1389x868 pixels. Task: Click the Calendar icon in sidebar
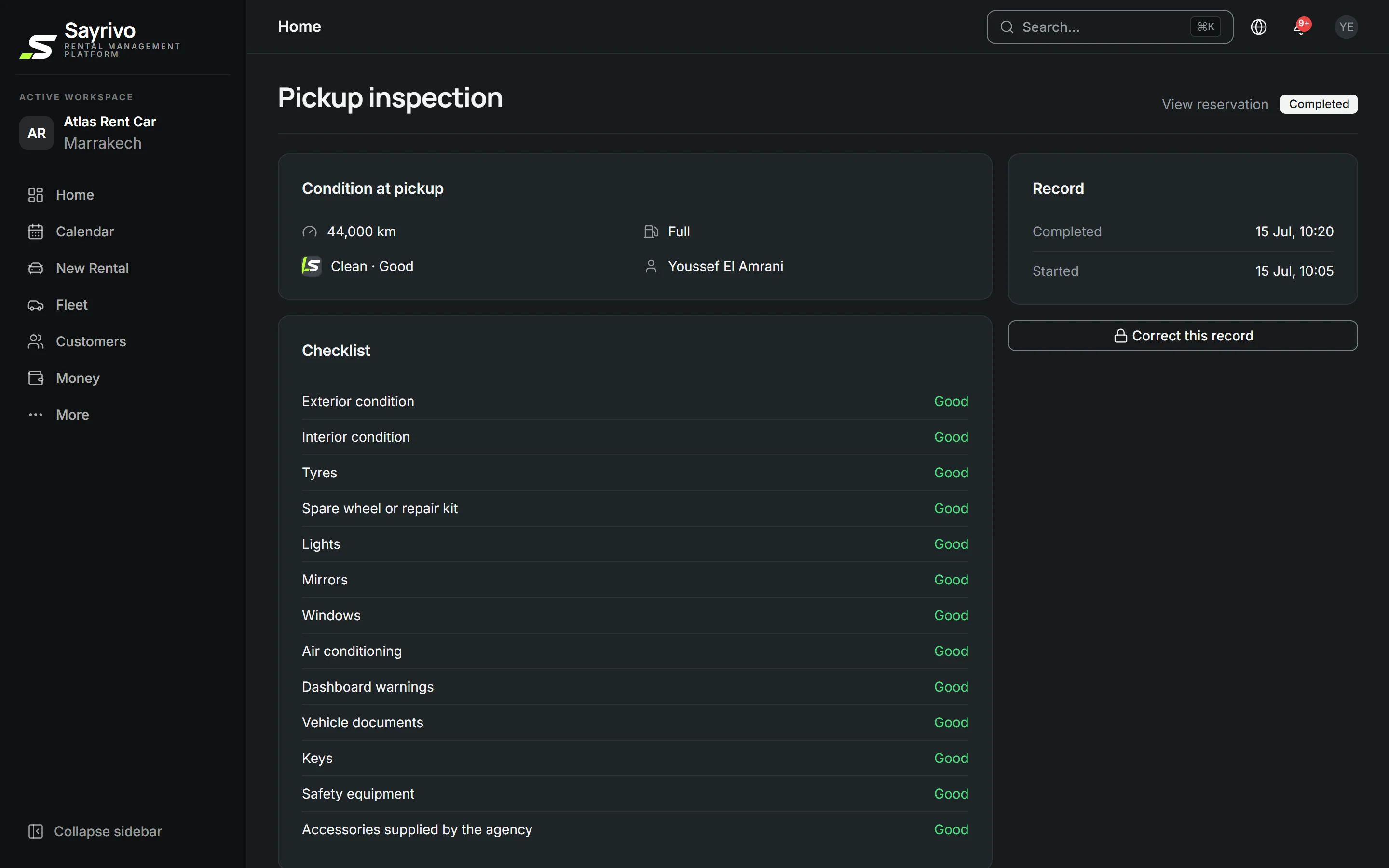click(x=36, y=231)
